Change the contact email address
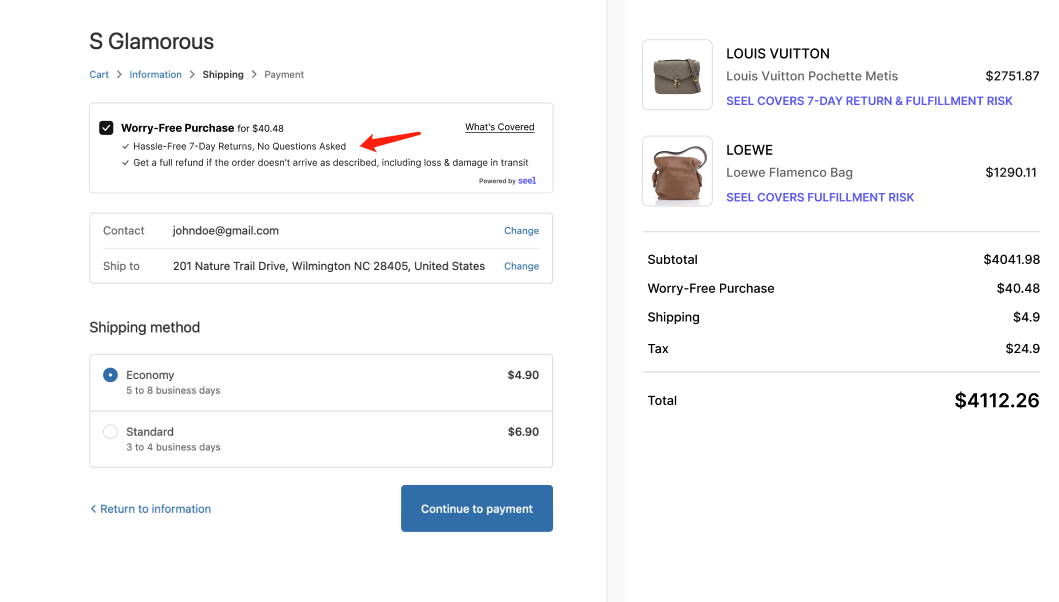 pyautogui.click(x=521, y=231)
